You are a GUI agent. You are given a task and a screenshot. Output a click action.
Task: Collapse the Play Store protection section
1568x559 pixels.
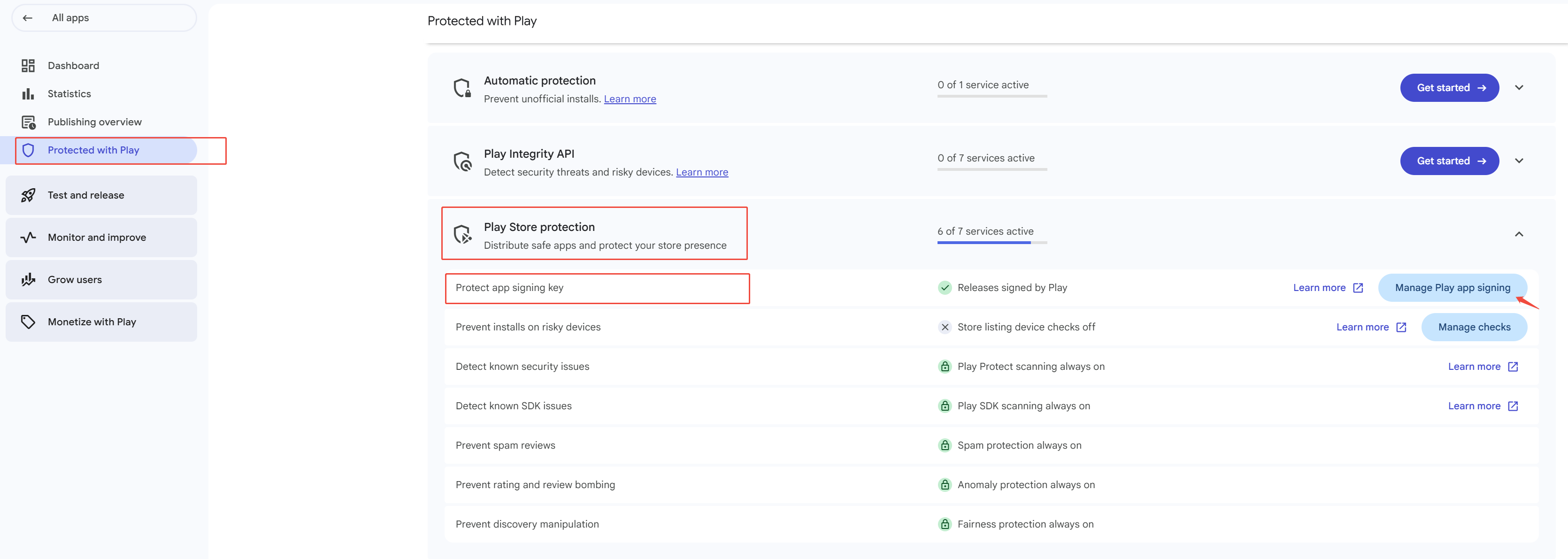1519,234
